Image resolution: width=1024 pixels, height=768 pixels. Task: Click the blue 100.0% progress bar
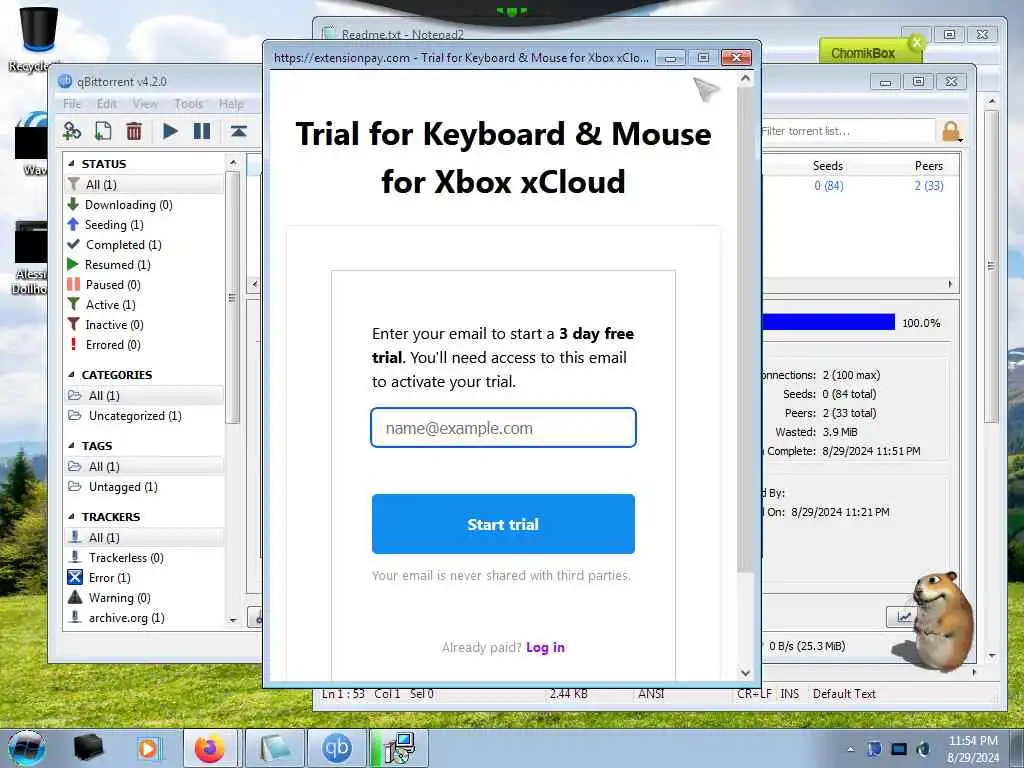pos(828,322)
